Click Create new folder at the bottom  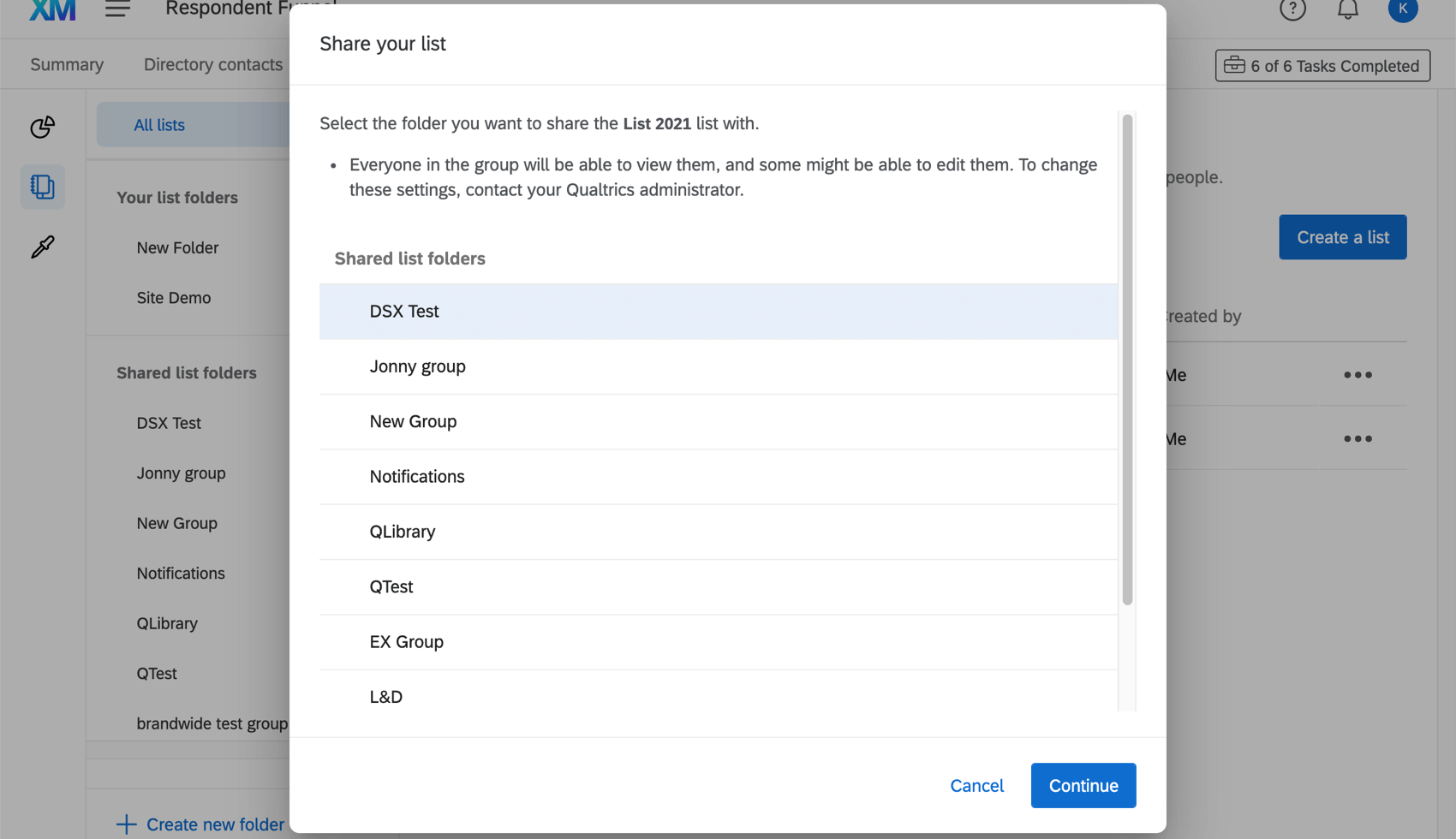coord(214,824)
